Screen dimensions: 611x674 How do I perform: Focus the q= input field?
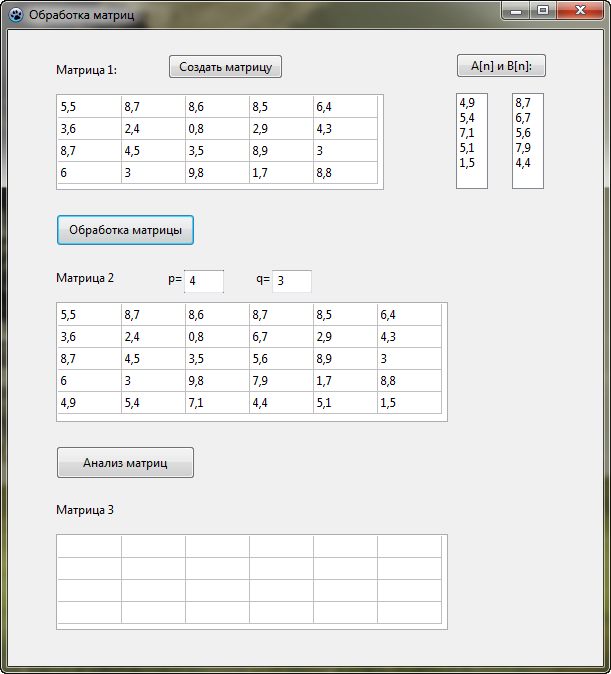pyautogui.click(x=292, y=281)
